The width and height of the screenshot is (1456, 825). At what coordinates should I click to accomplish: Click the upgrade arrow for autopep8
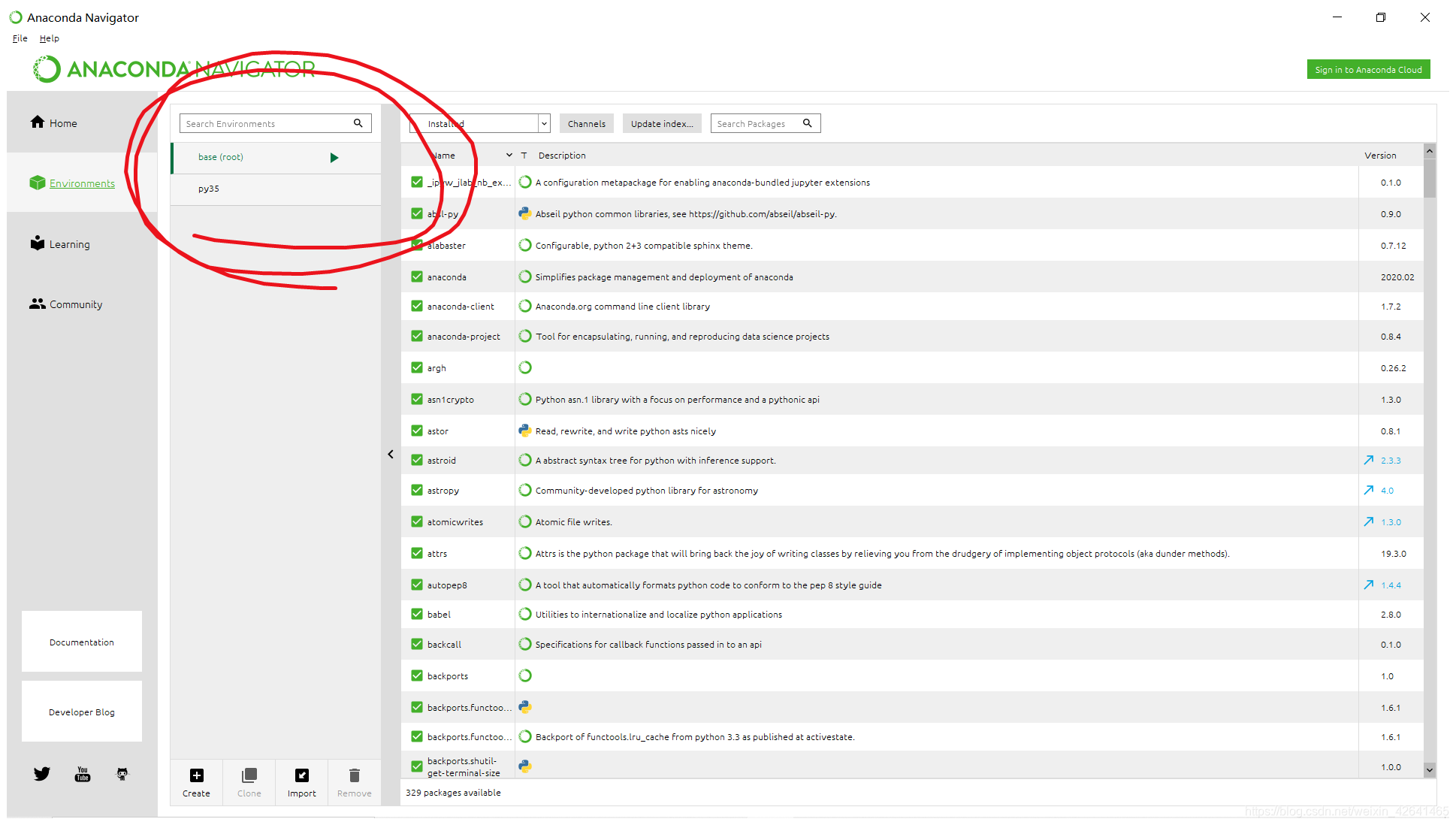[1369, 585]
